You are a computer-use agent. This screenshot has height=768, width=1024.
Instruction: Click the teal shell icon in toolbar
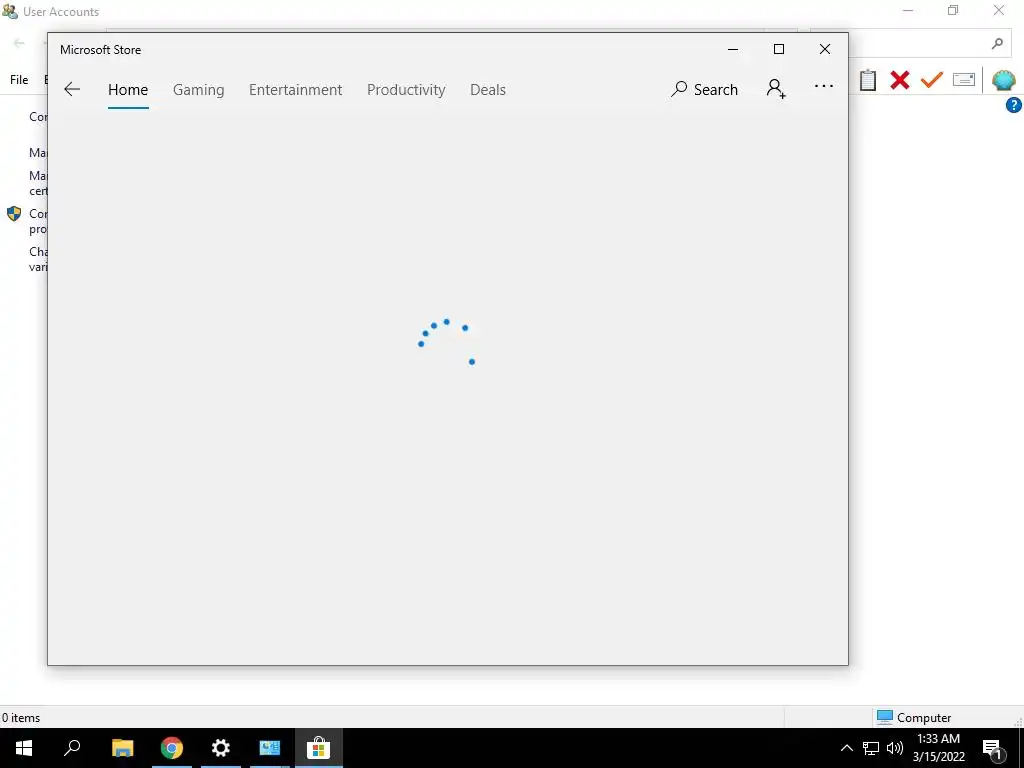(1004, 80)
